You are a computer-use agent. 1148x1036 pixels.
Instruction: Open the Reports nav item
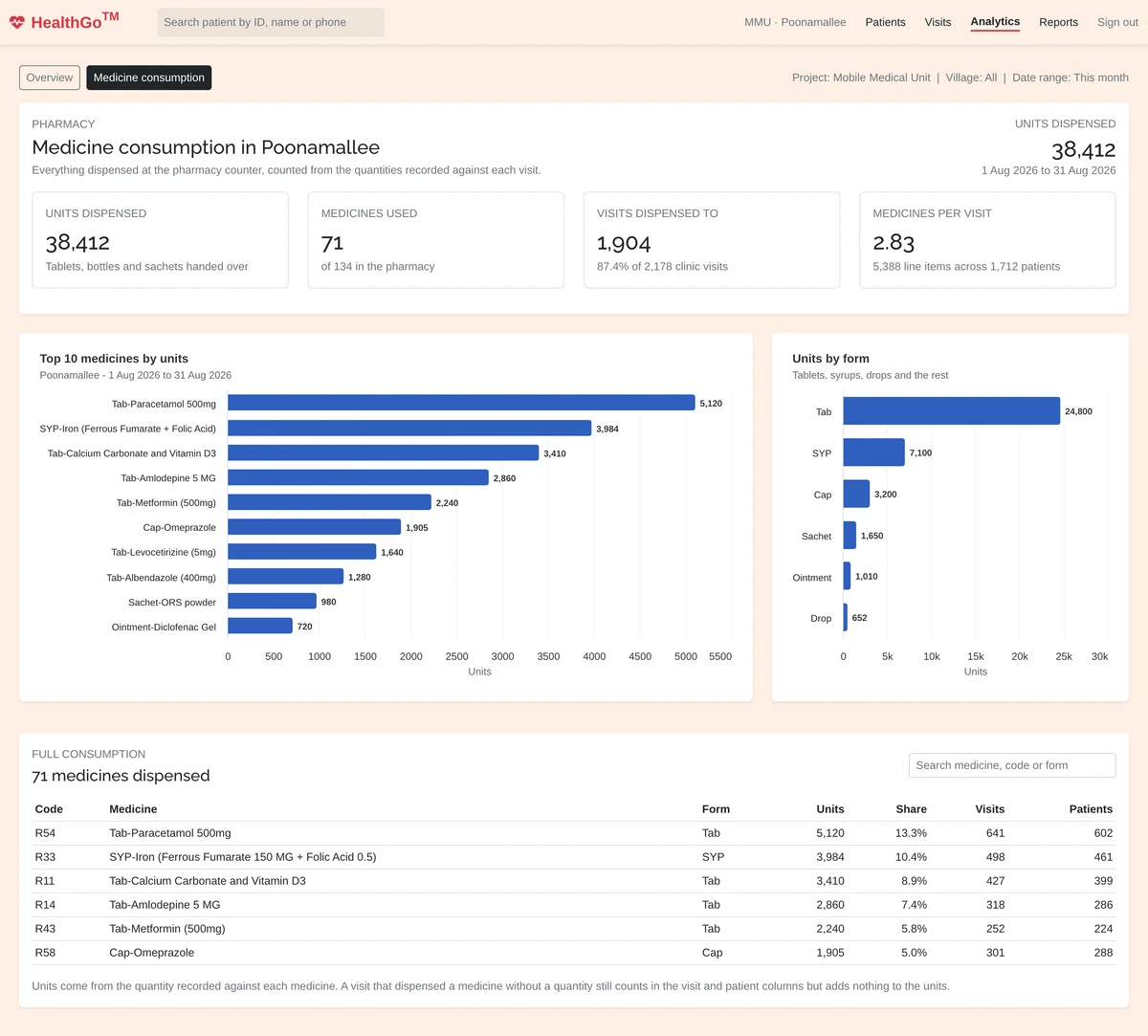[1058, 22]
